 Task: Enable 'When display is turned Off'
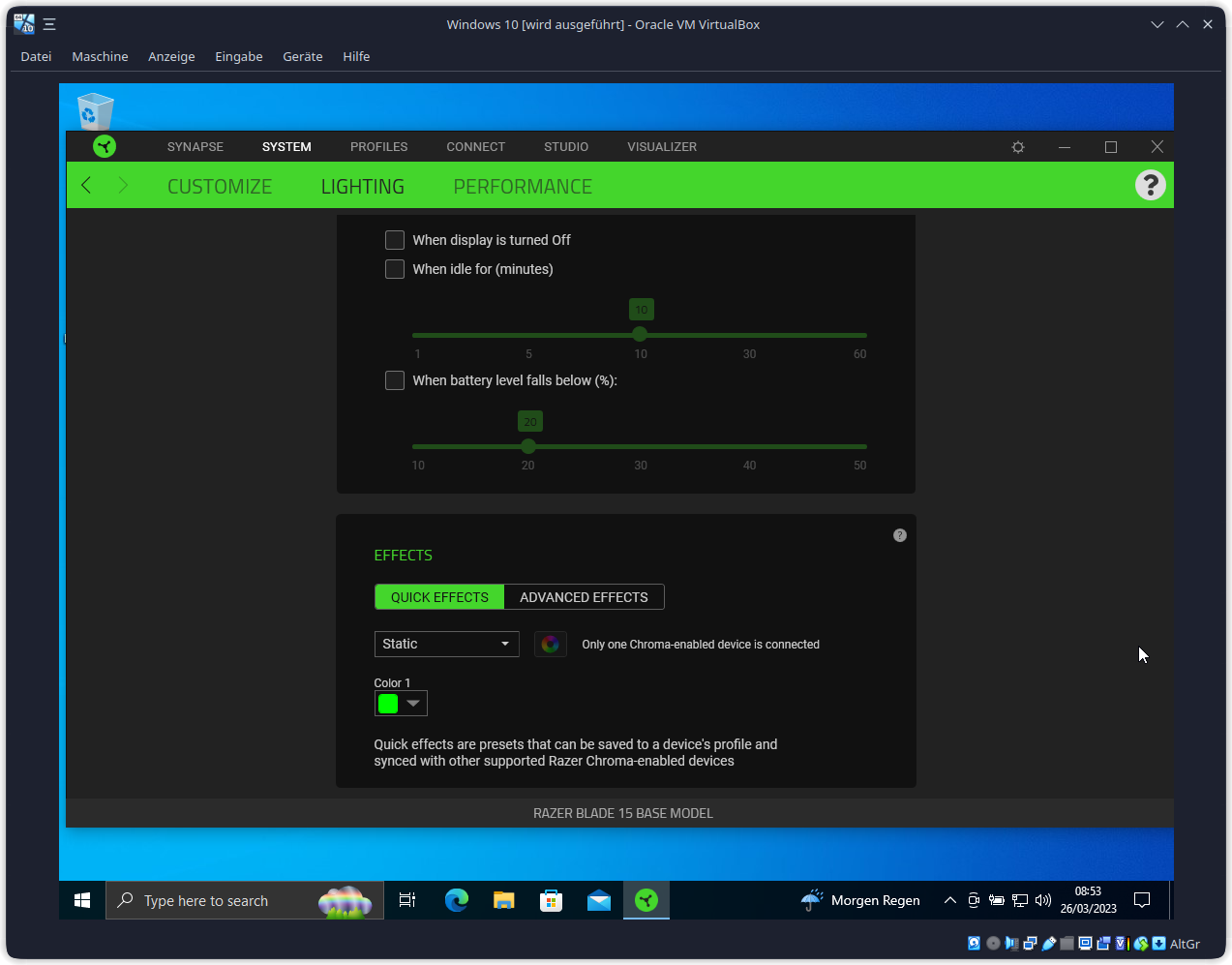394,240
